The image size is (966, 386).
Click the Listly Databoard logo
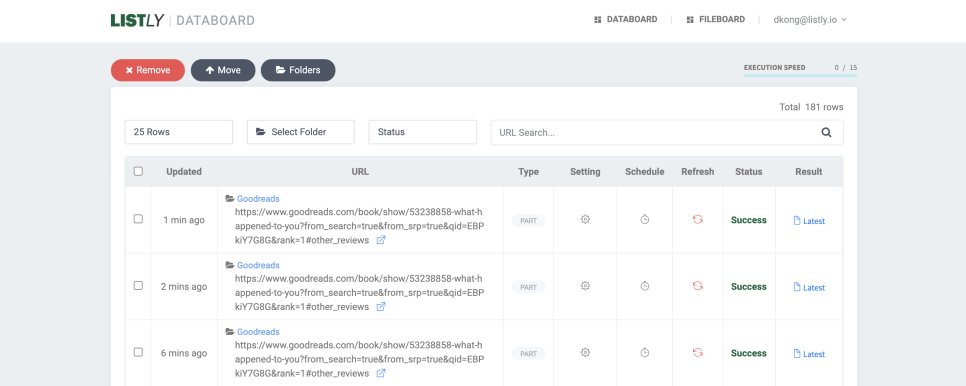click(x=182, y=20)
